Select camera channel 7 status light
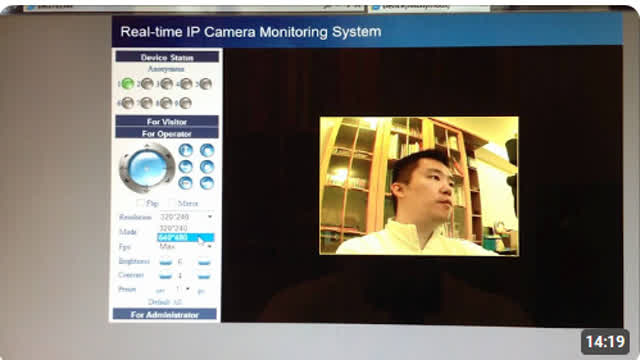The width and height of the screenshot is (640, 360). click(147, 103)
